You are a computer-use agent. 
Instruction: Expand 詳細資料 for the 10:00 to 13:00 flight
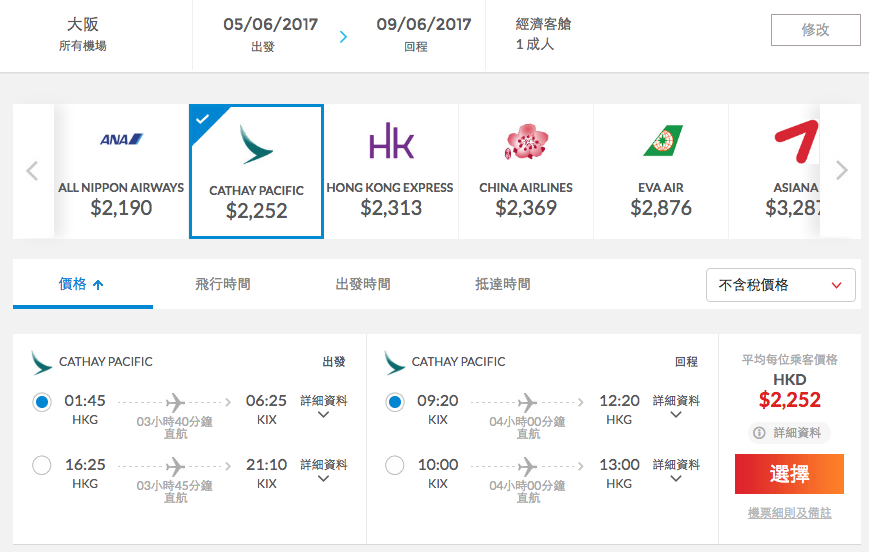click(x=676, y=471)
